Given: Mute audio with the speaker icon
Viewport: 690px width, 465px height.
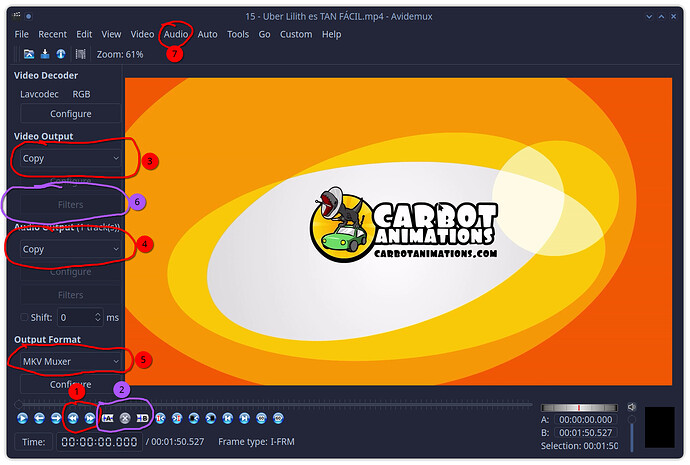Looking at the screenshot, I should pyautogui.click(x=631, y=407).
